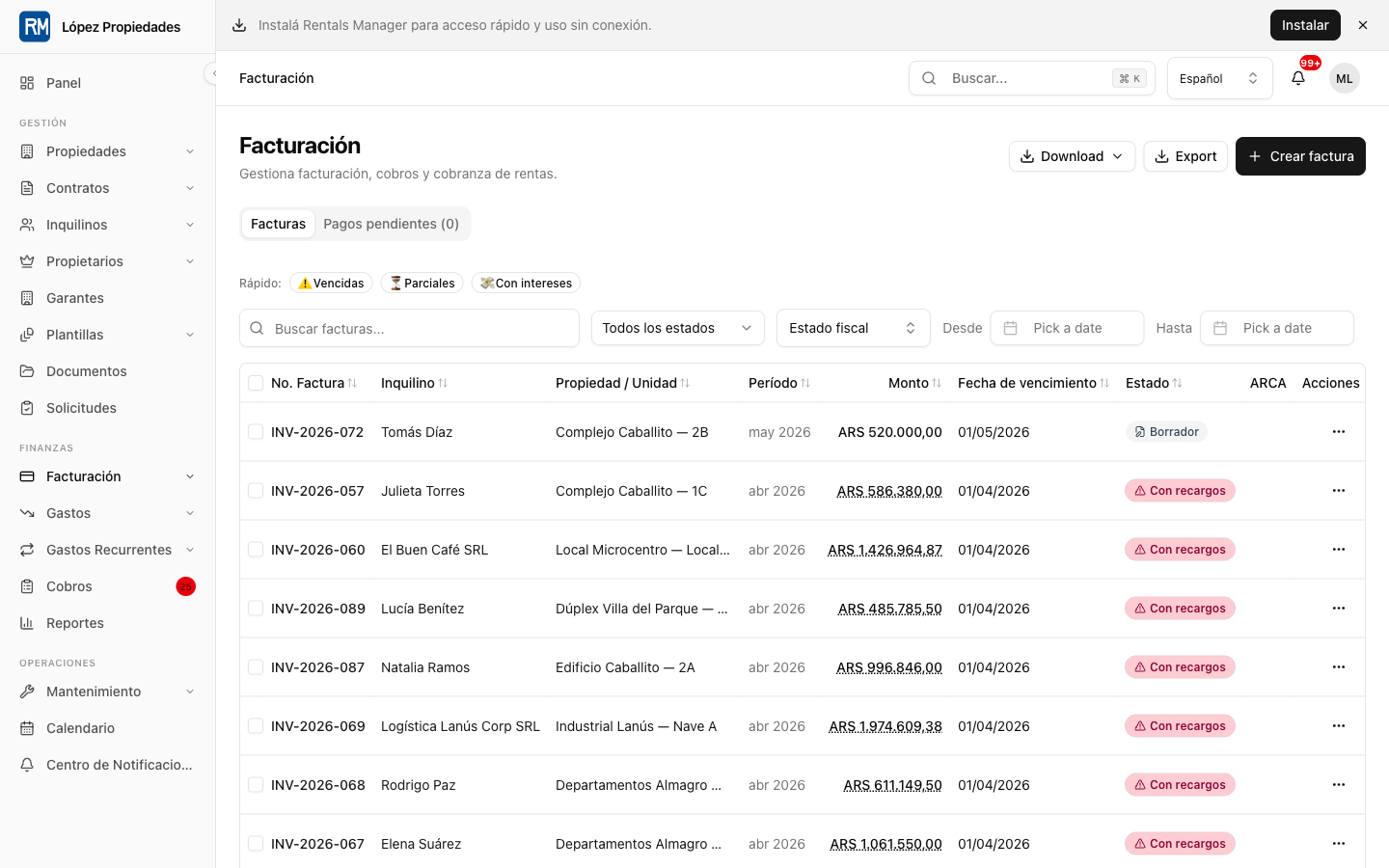This screenshot has height=868, width=1389.
Task: Open the Panel dashboard icon
Action: click(27, 83)
